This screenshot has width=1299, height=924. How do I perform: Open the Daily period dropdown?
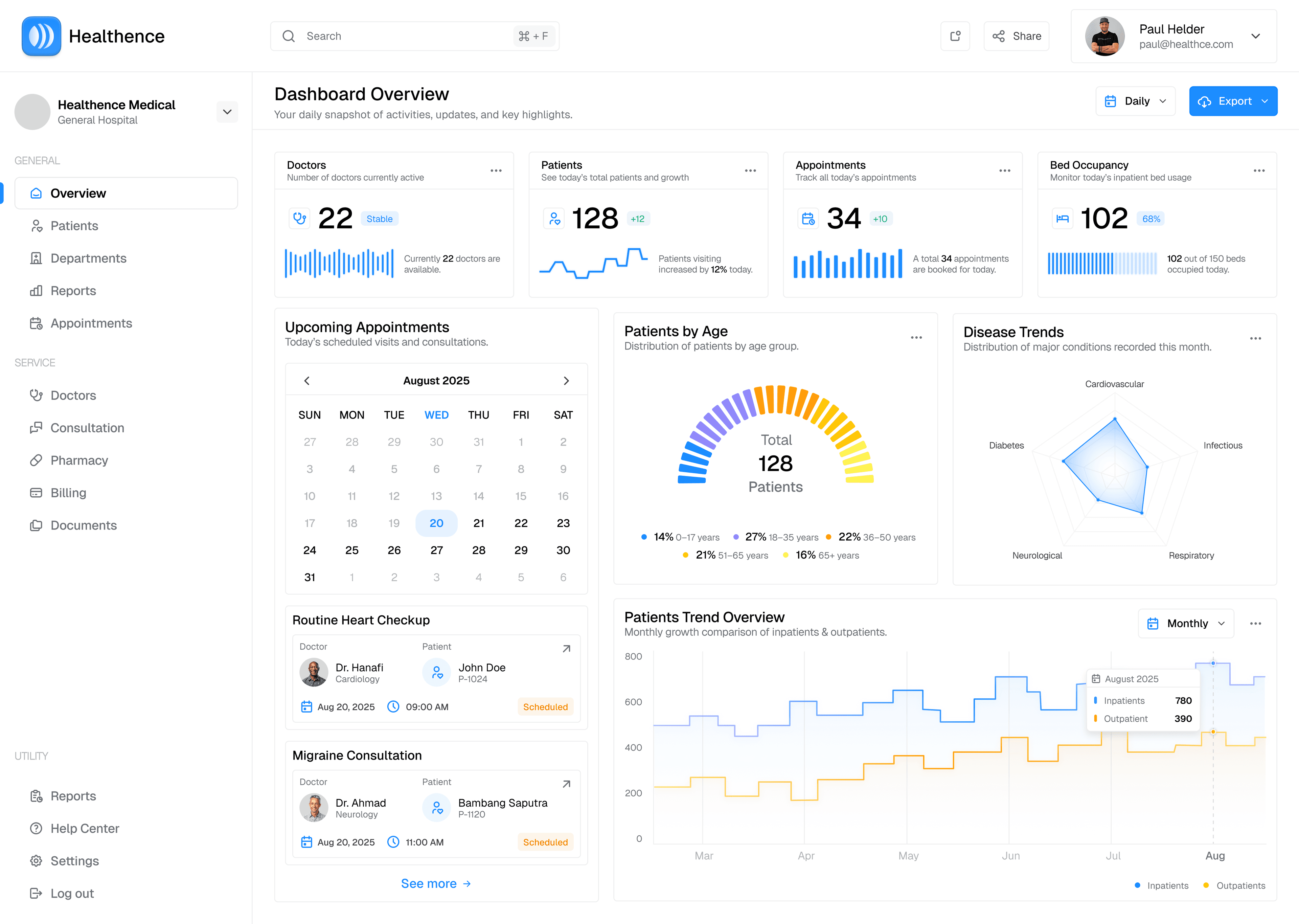tap(1135, 101)
